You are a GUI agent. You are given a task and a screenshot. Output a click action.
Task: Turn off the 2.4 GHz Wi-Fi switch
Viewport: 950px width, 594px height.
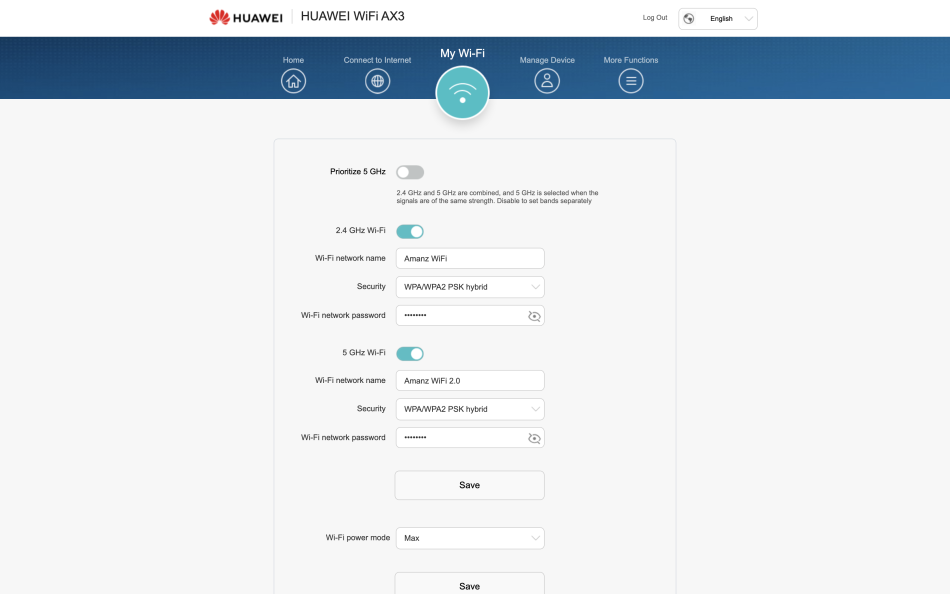coord(410,232)
